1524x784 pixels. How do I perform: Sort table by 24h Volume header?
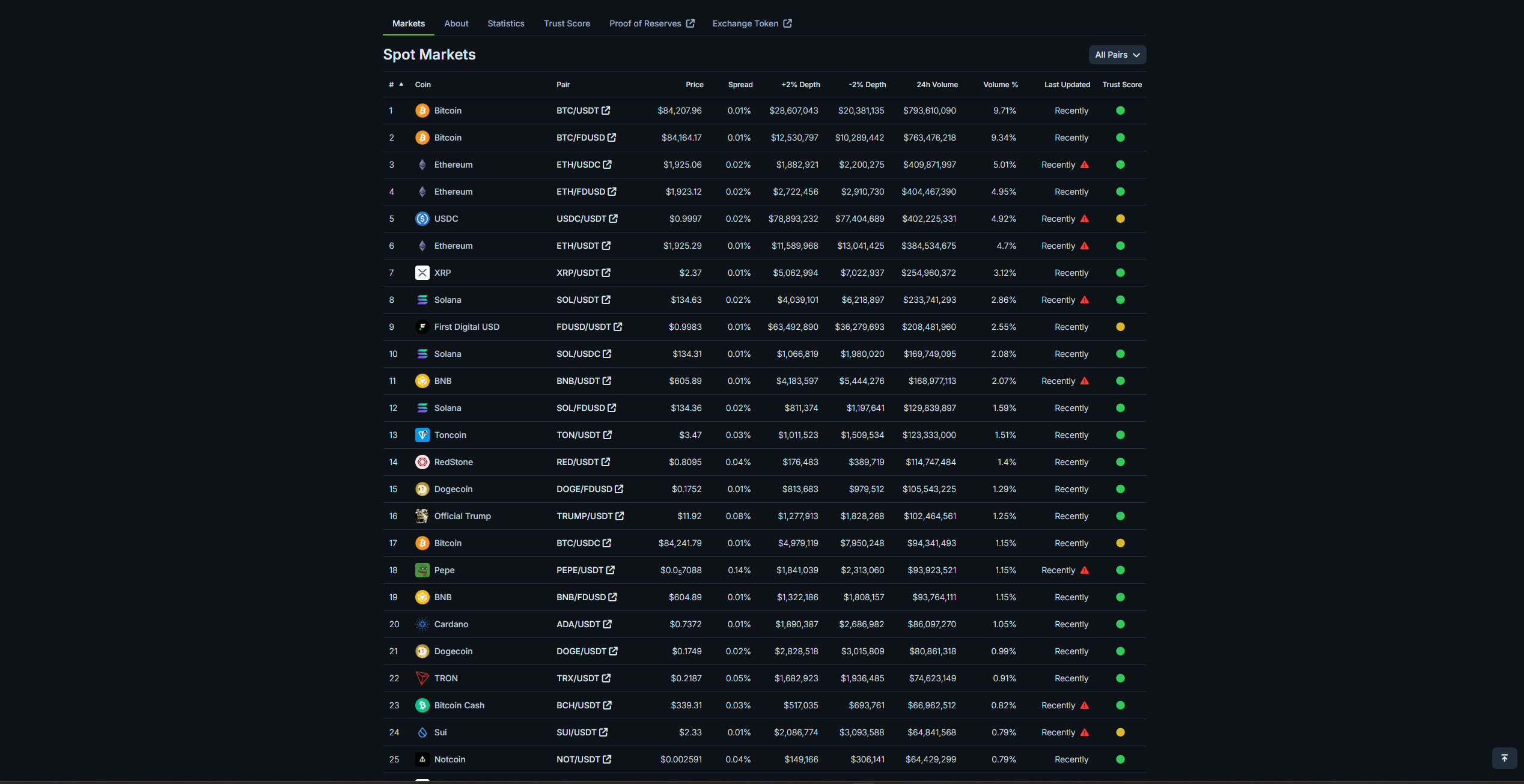tap(936, 85)
